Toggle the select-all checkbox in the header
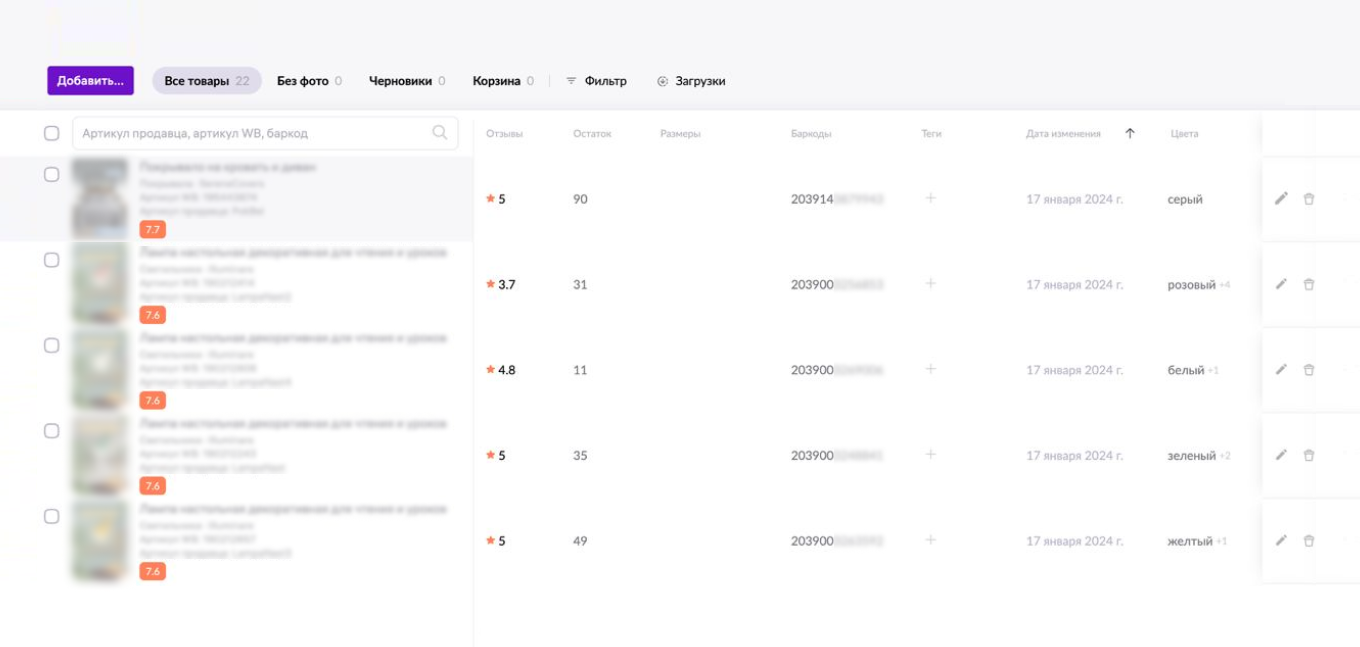The image size is (1360, 647). click(x=52, y=133)
